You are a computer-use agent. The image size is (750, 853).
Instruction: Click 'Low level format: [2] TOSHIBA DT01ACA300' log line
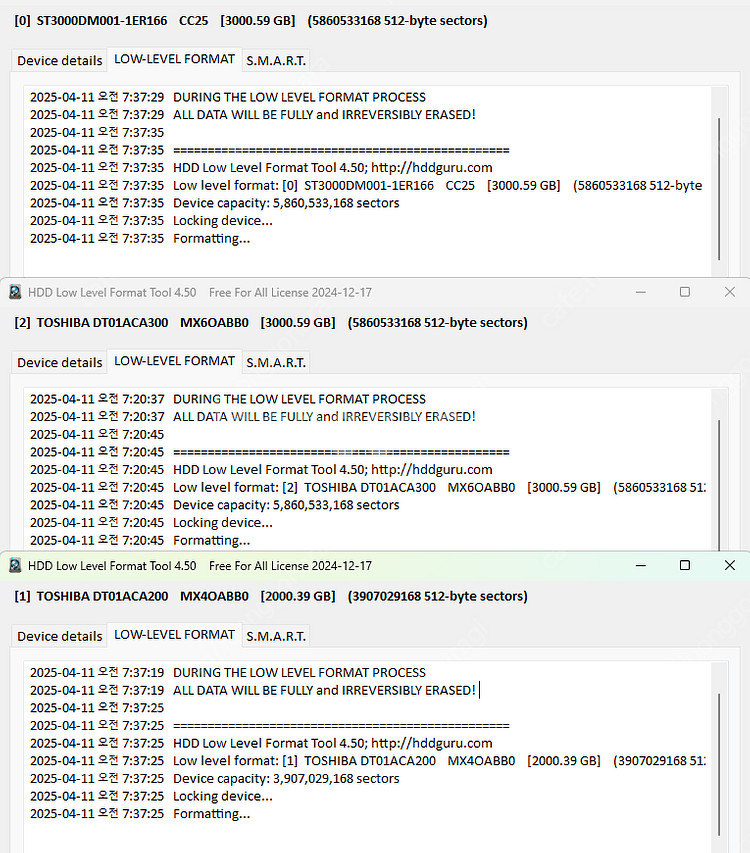[368, 487]
